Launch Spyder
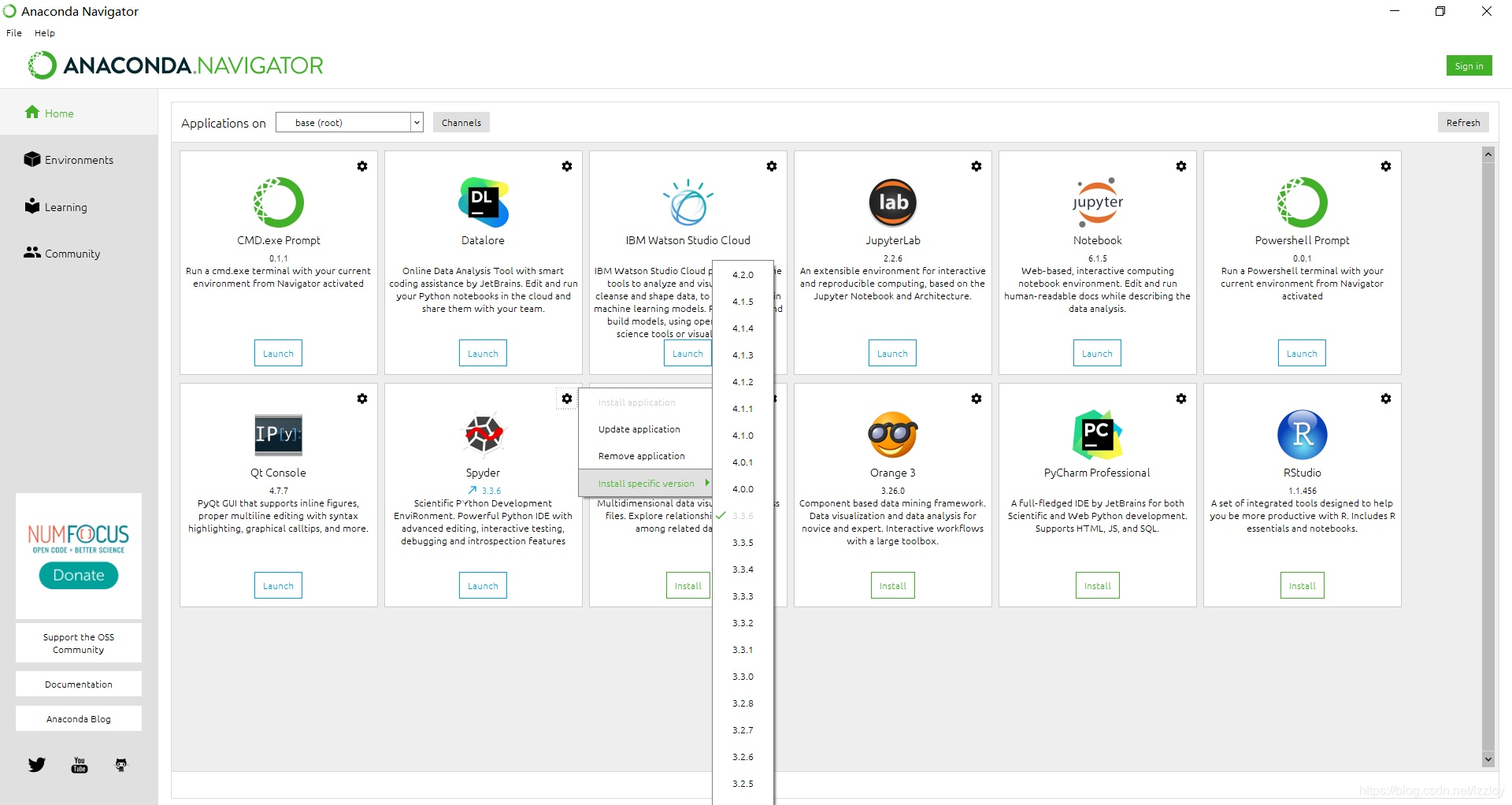 tap(484, 586)
